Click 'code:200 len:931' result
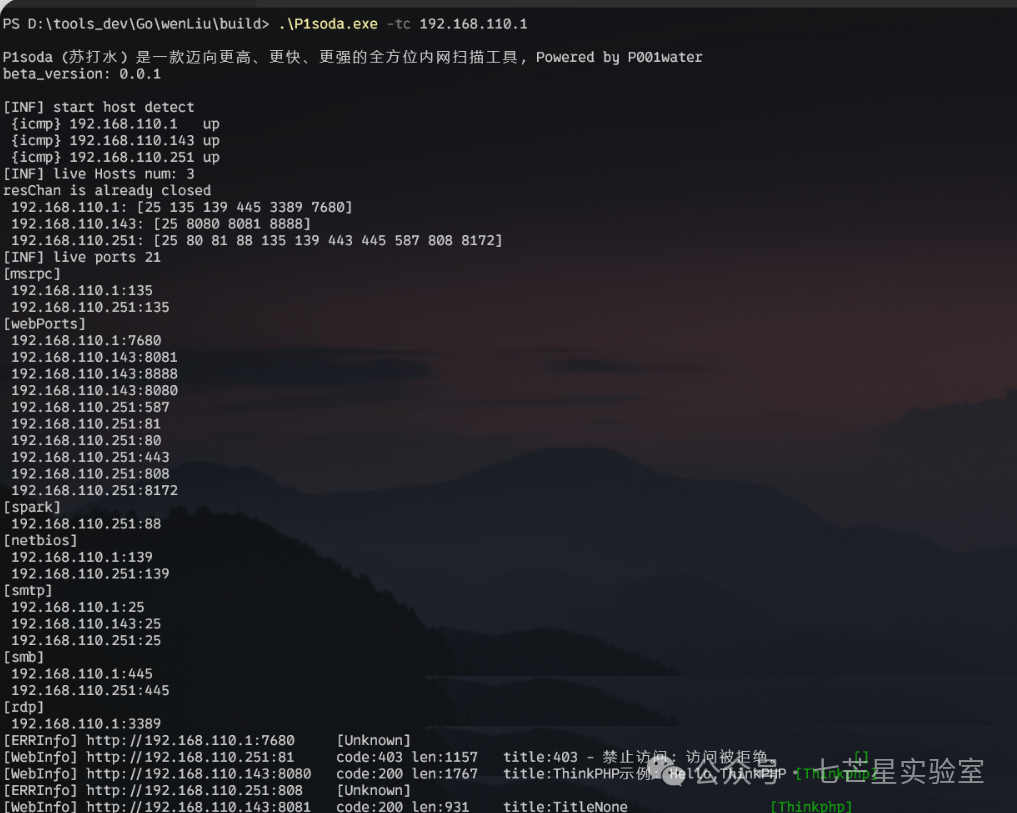The image size is (1017, 813). pos(402,807)
